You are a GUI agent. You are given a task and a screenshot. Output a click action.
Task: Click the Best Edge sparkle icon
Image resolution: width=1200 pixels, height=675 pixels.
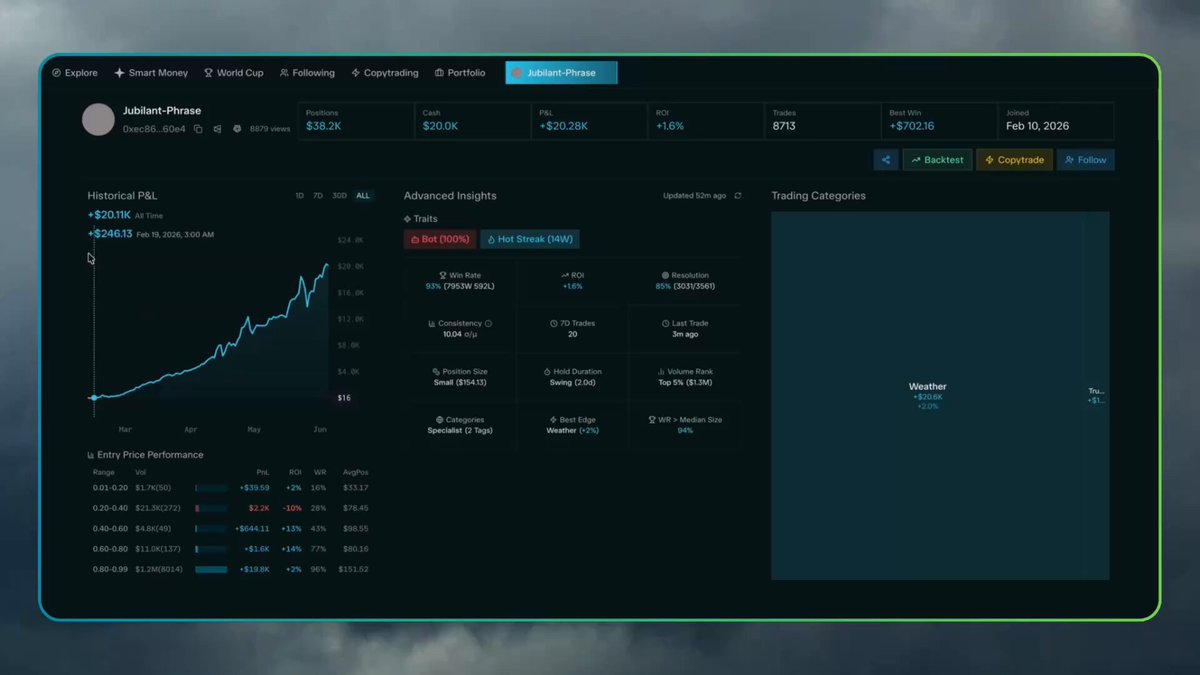coord(553,420)
